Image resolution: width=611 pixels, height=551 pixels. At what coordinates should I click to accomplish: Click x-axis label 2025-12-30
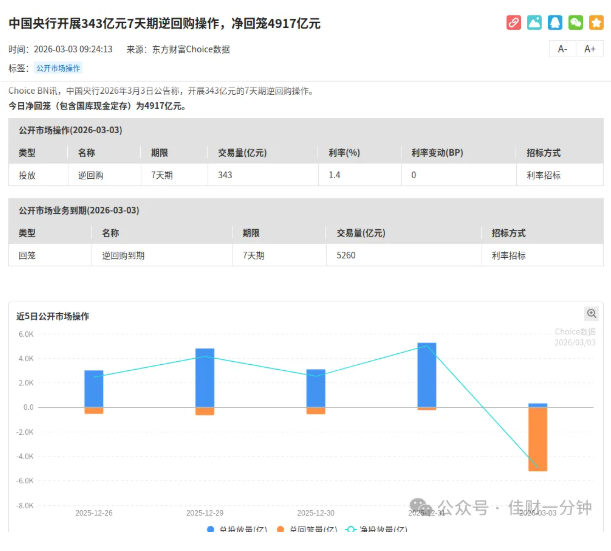pos(316,513)
